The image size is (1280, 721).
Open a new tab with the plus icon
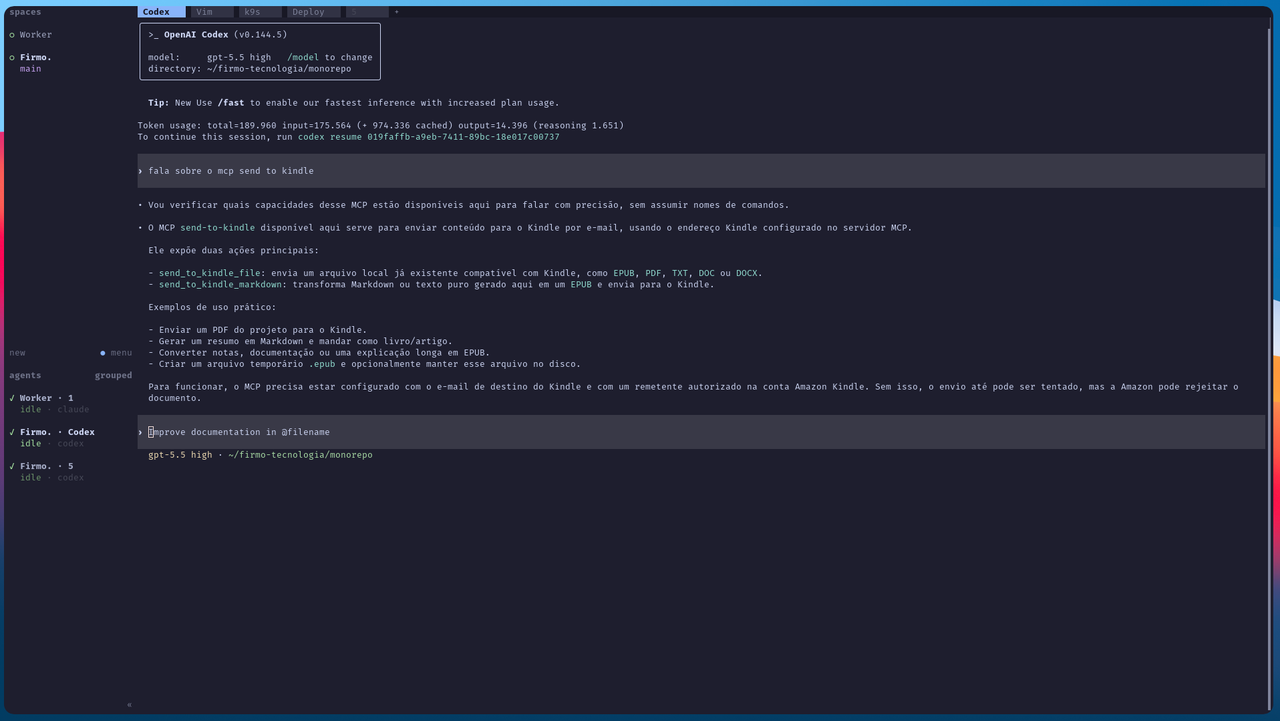[396, 12]
